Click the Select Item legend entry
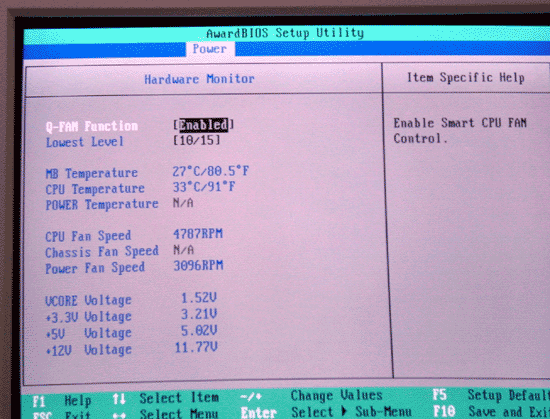The width and height of the screenshot is (550, 419). tap(179, 398)
